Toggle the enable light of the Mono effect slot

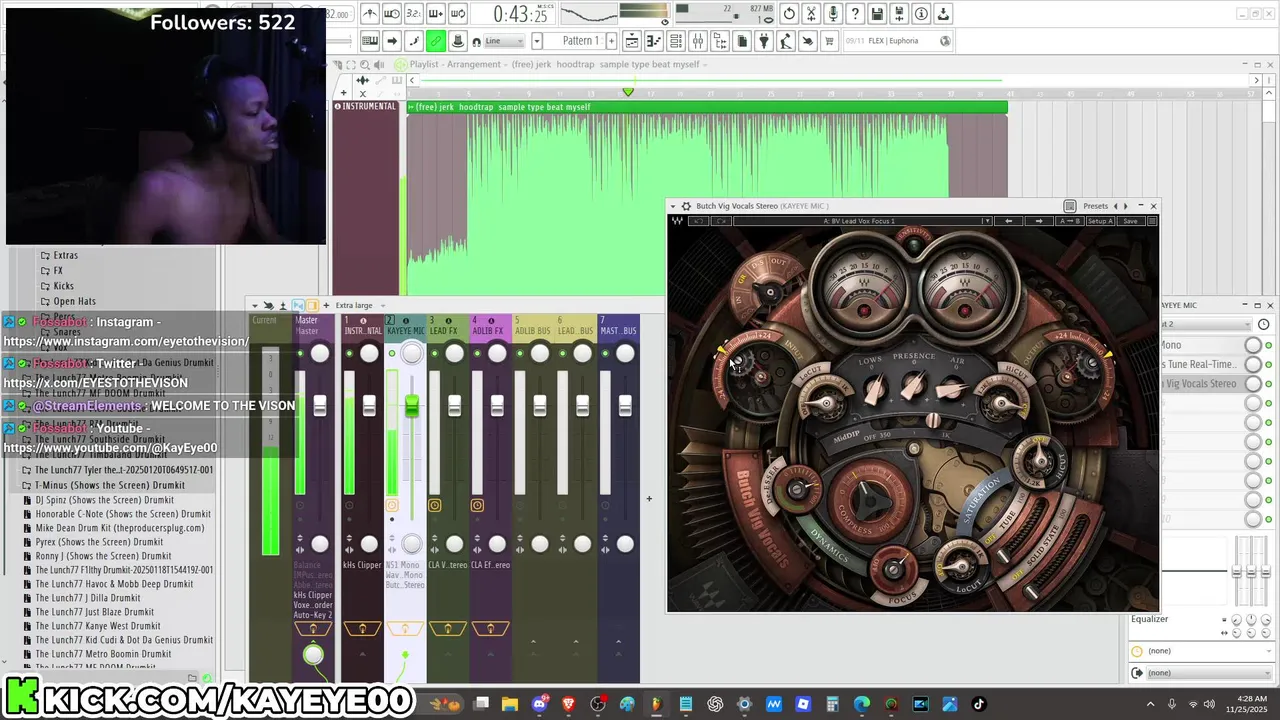coord(1268,345)
